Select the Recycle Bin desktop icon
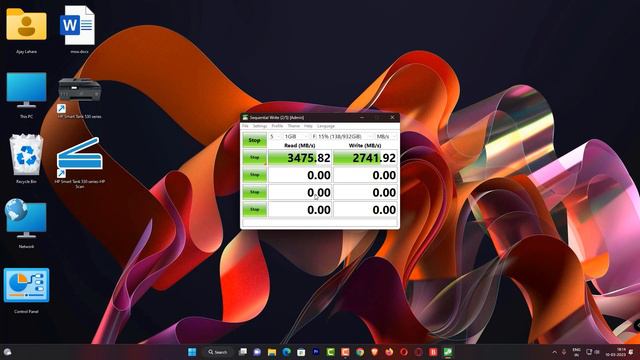The width and height of the screenshot is (640, 360). [x=26, y=159]
